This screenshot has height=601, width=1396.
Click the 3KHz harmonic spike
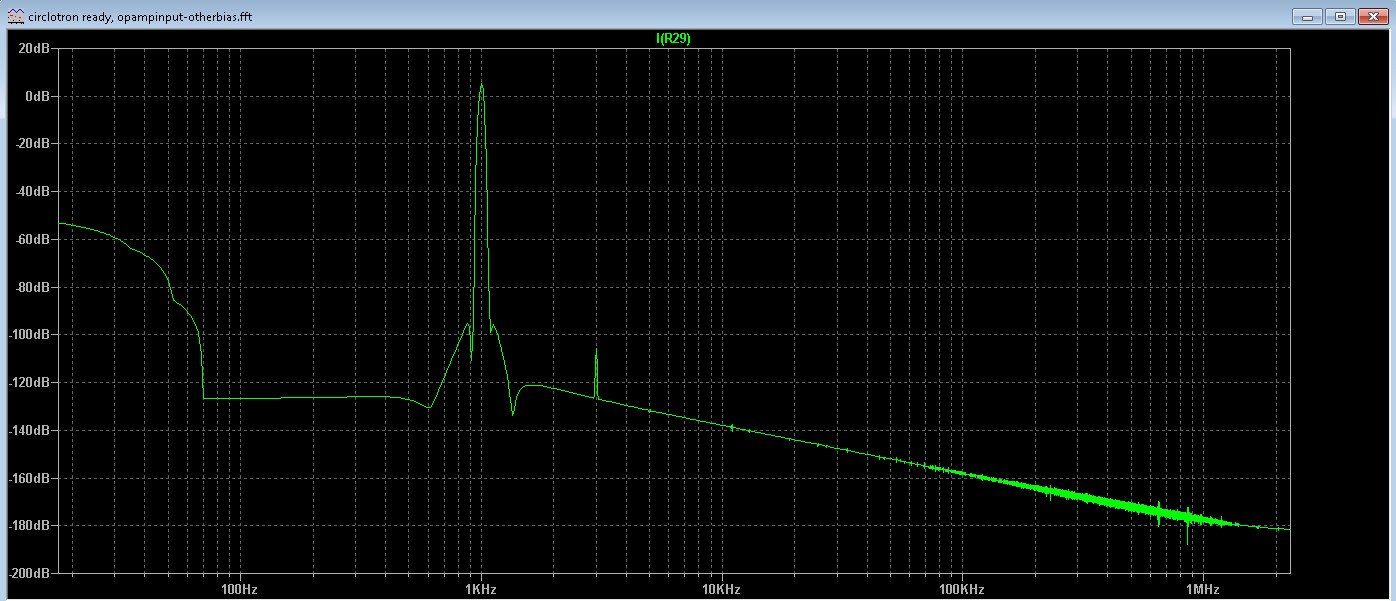pyautogui.click(x=596, y=371)
